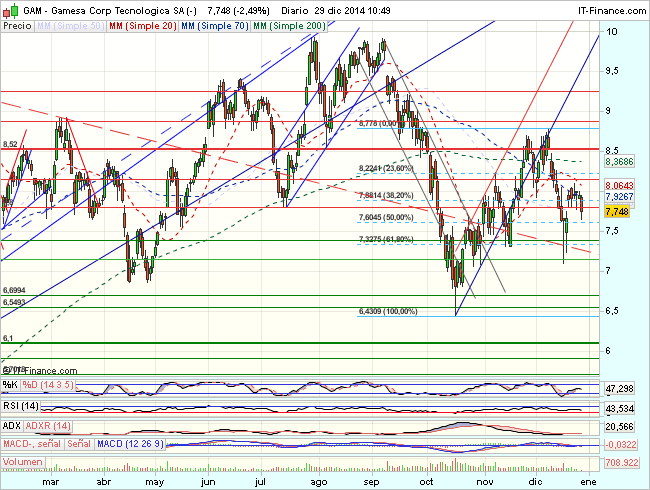650x490 pixels.
Task: Click the sep month label on time axis
Action: pos(371,482)
